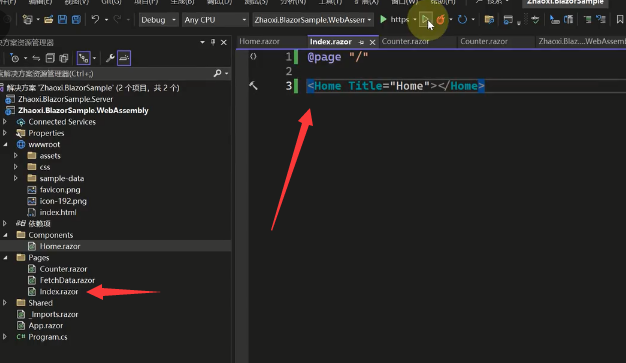Click the Hot Reload flame icon
Image resolution: width=626 pixels, height=363 pixels.
coord(440,19)
